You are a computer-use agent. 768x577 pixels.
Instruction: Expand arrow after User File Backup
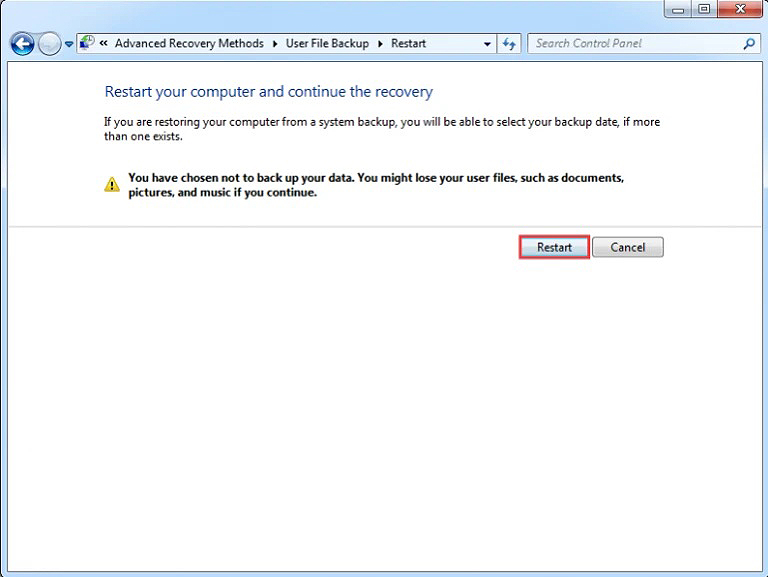(x=380, y=44)
